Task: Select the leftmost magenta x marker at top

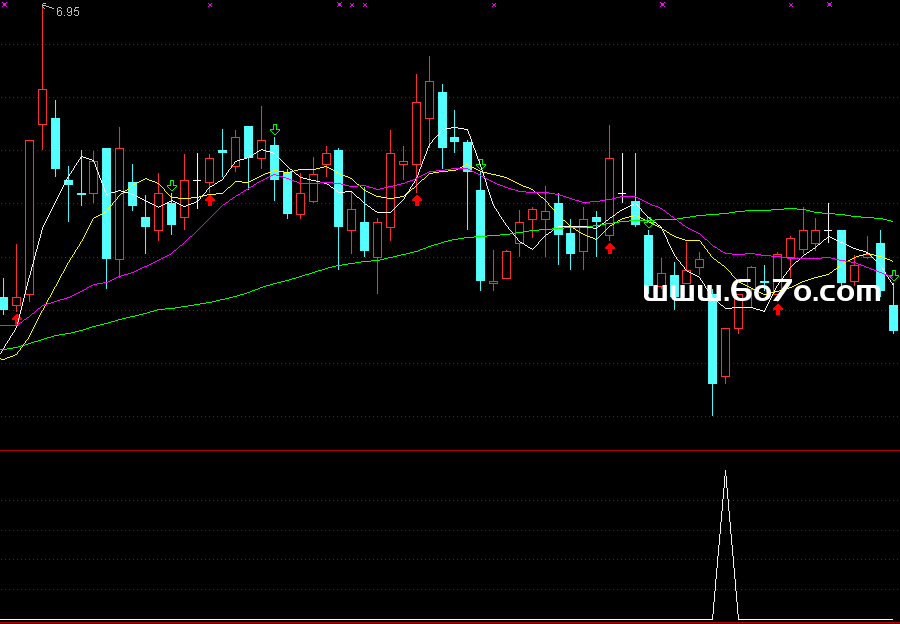Action: (x=210, y=5)
